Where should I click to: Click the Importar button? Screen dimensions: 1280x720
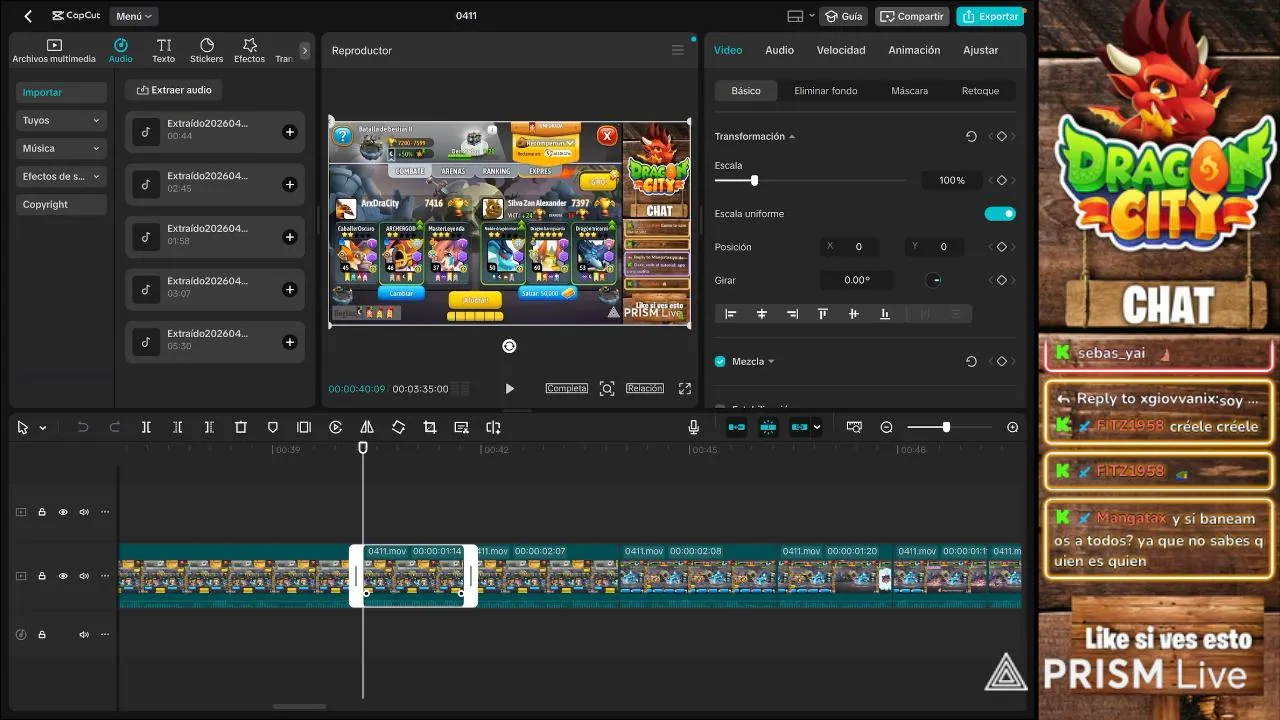(x=61, y=92)
